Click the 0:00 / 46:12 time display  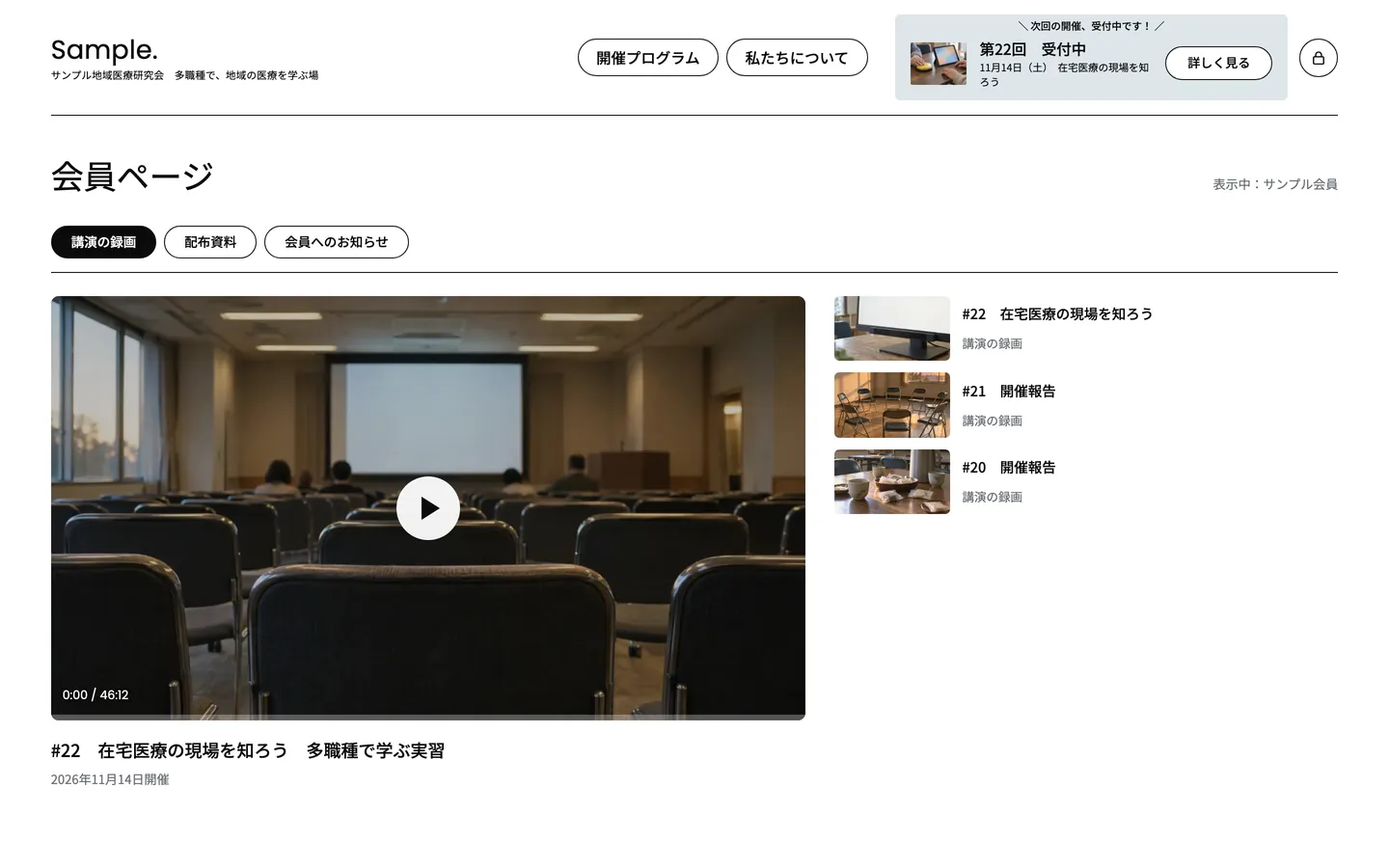(95, 694)
